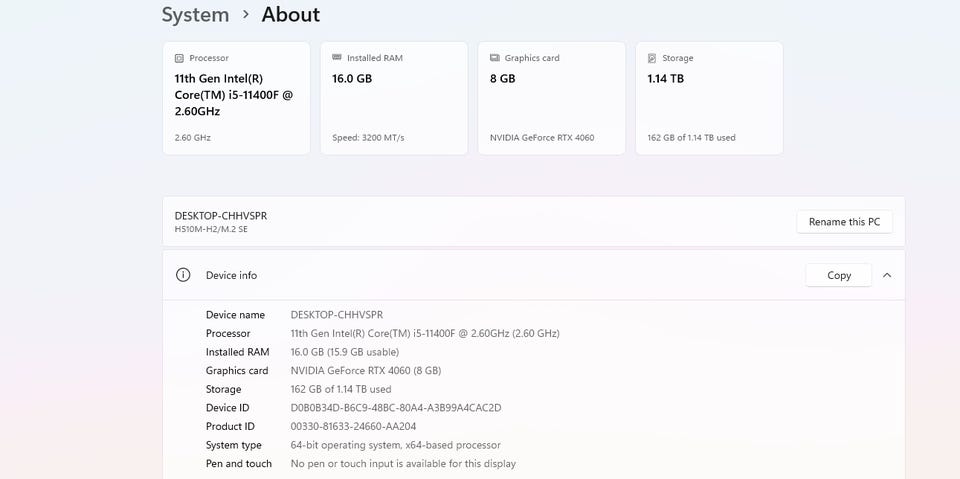Click the Pen and touch value text

pyautogui.click(x=403, y=464)
